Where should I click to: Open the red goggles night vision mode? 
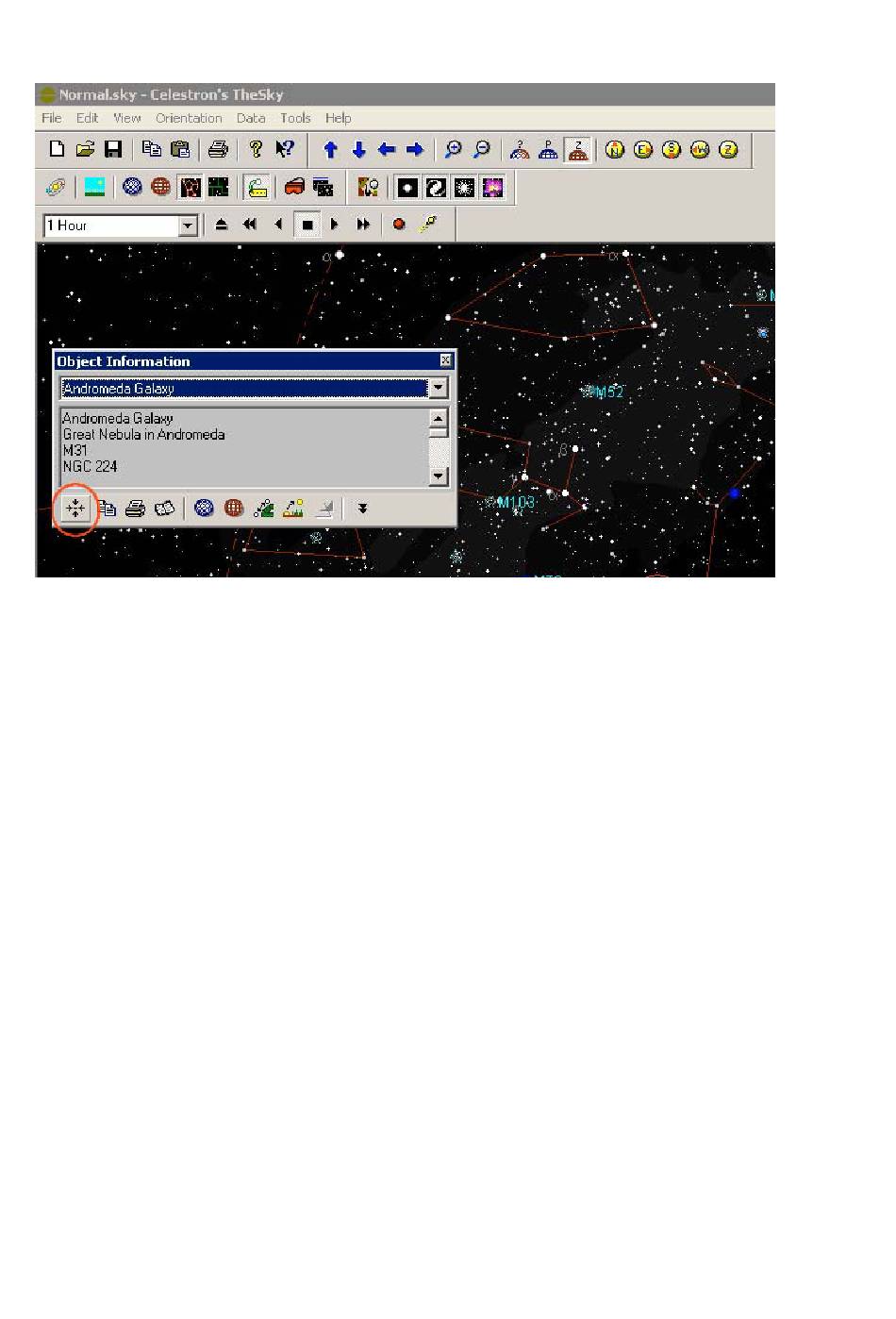294,187
